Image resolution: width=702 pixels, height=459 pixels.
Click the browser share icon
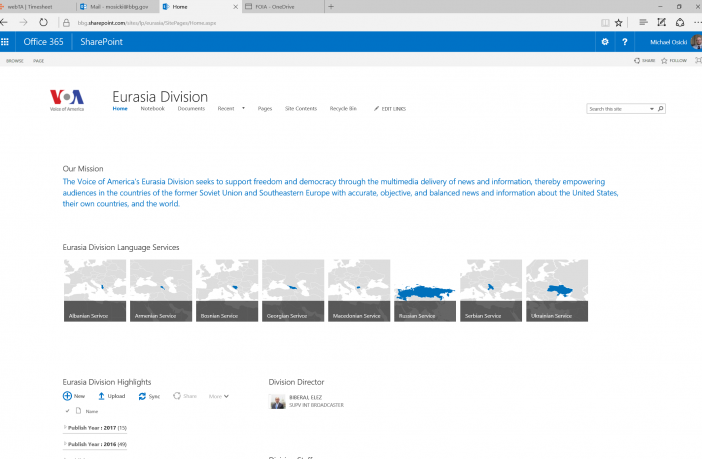click(x=680, y=22)
